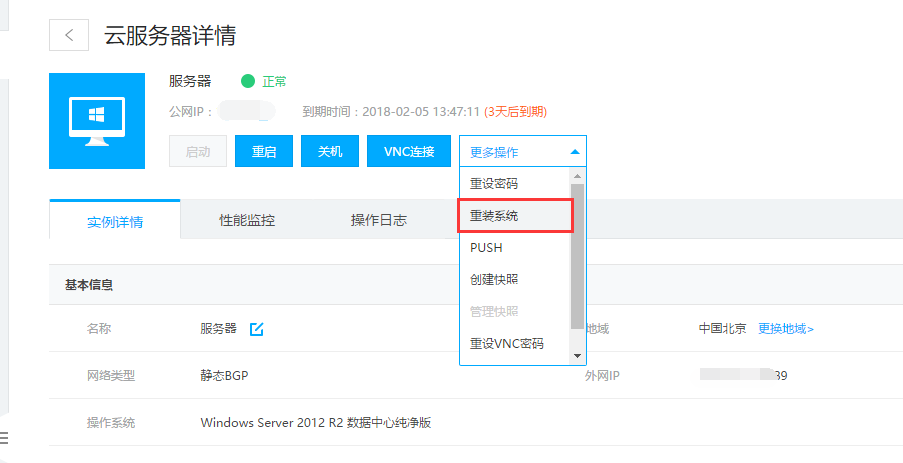The image size is (903, 463).
Task: Select 重设密码 from the menu
Action: [494, 184]
